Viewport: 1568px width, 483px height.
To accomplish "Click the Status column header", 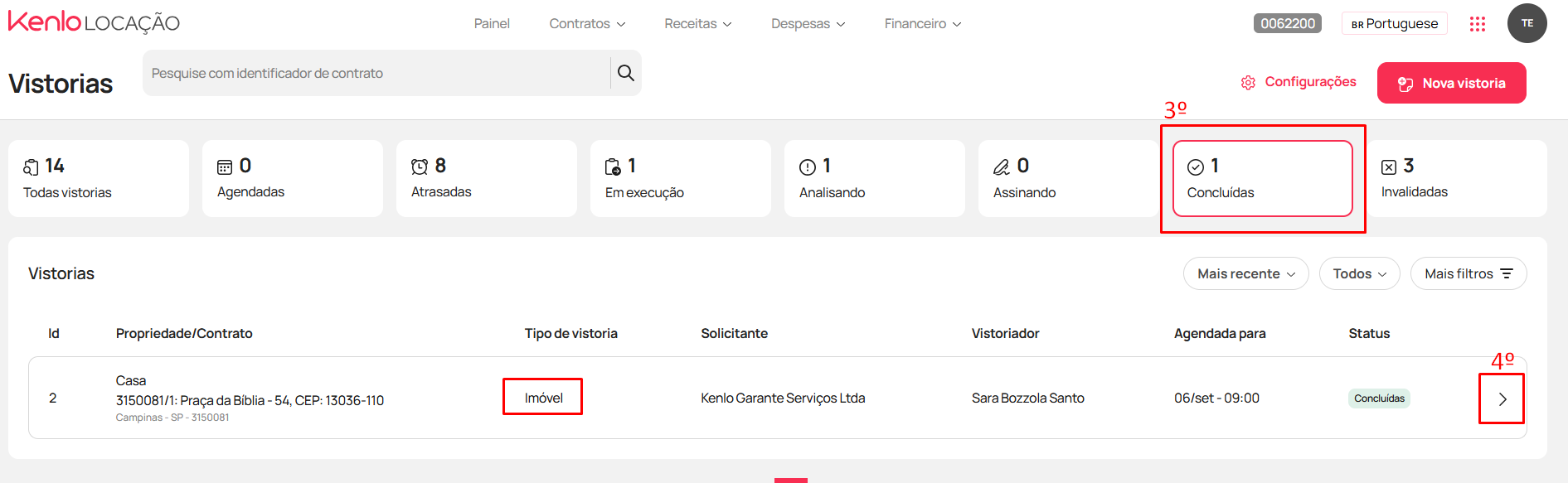I will 1369,333.
